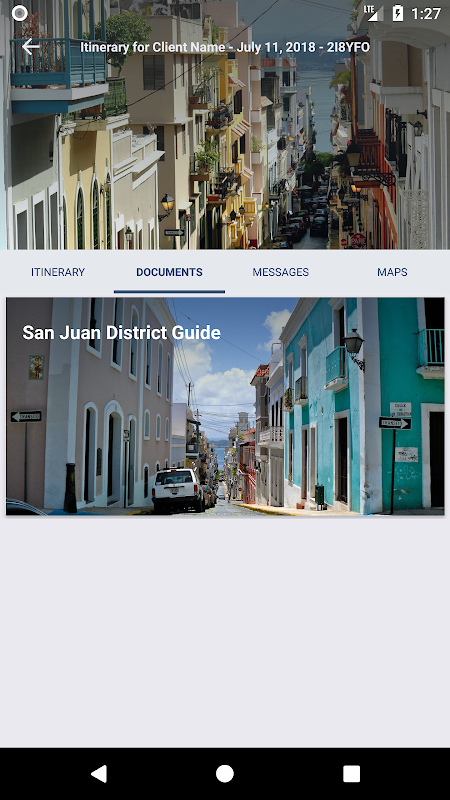This screenshot has width=450, height=800.
Task: Click the San Juan District Guide title text
Action: point(121,333)
